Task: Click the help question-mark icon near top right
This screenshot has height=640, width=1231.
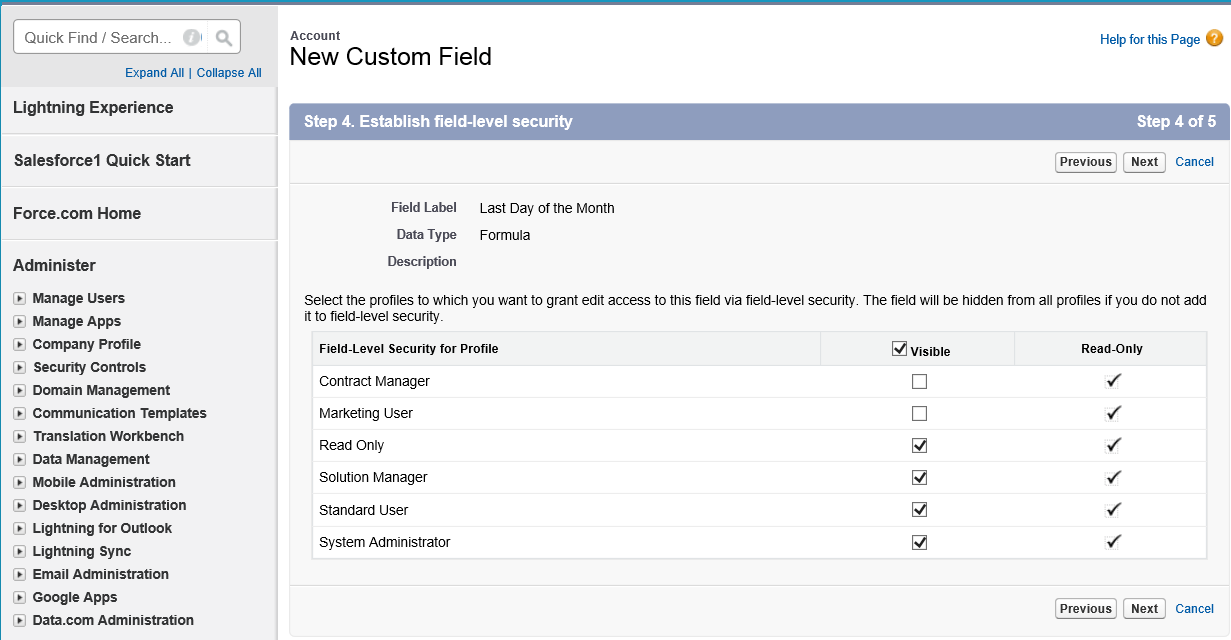Action: [x=1216, y=38]
